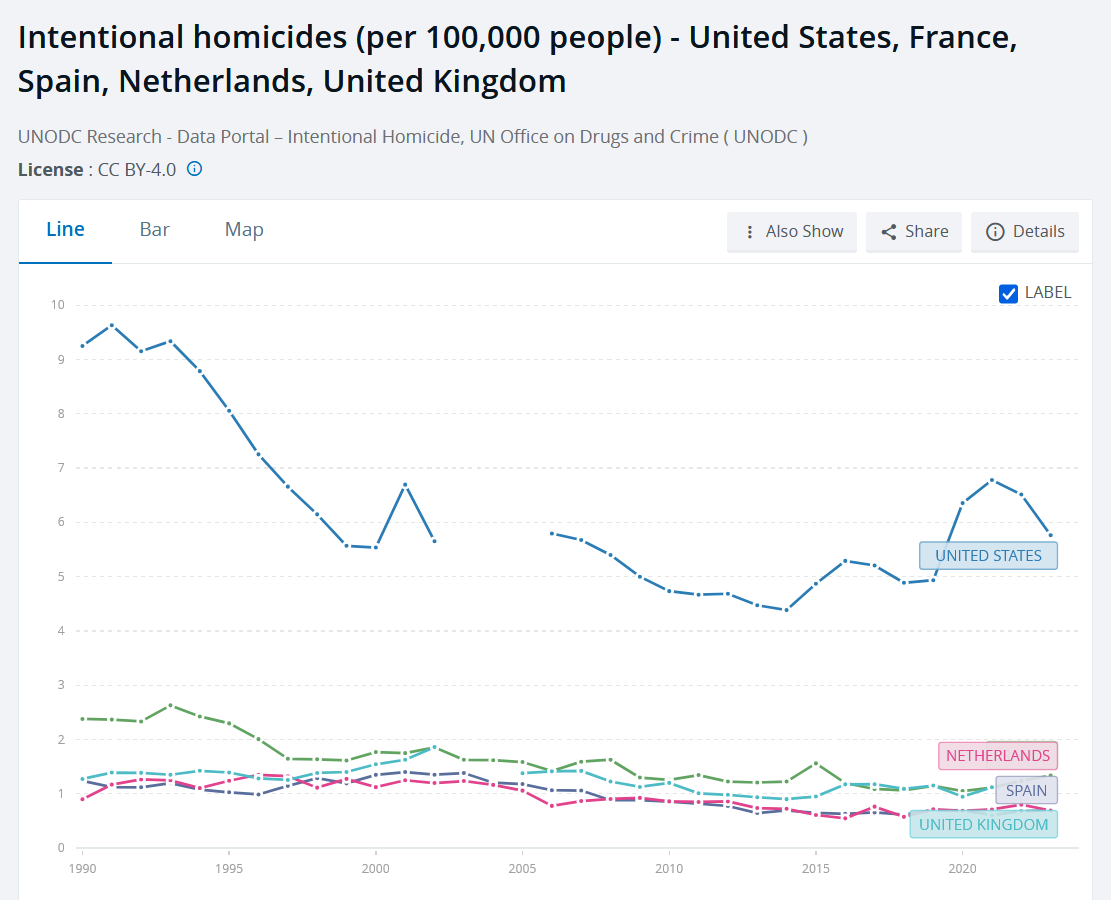This screenshot has width=1111, height=900.
Task: Uncheck the LABEL checkbox
Action: coord(1008,293)
